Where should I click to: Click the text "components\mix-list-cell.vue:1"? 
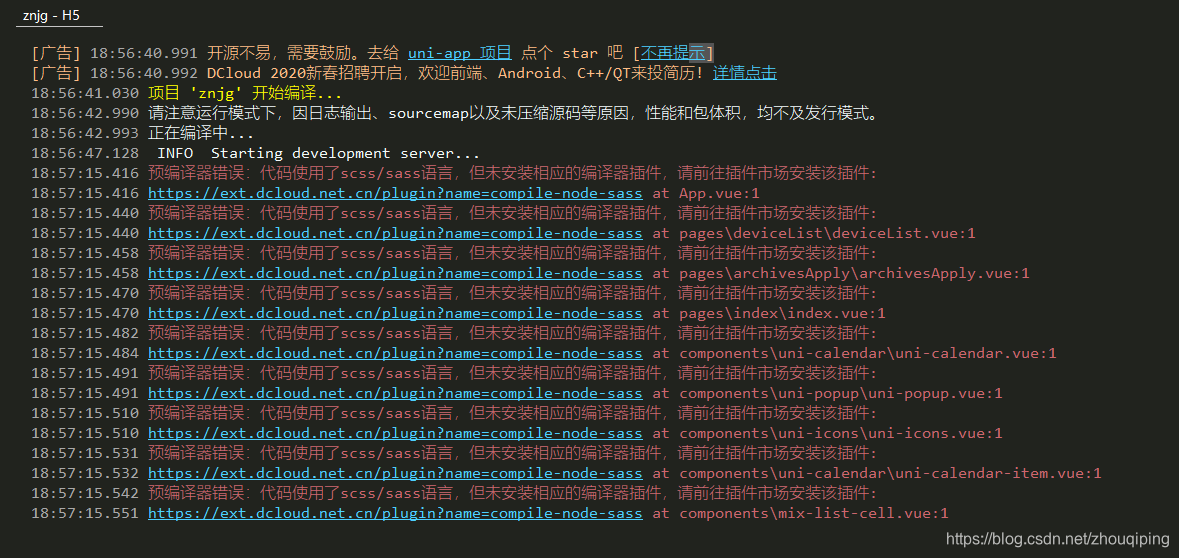[x=814, y=514]
